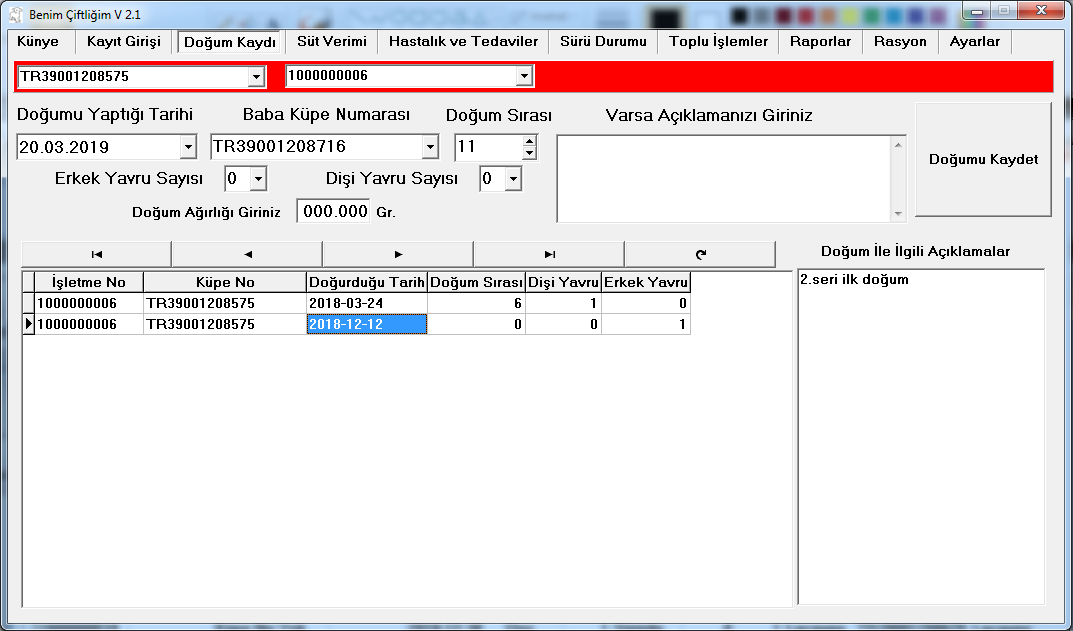Increase Doğum Sırası with up spinner arrow
Image resolution: width=1073 pixels, height=631 pixels.
tap(529, 141)
